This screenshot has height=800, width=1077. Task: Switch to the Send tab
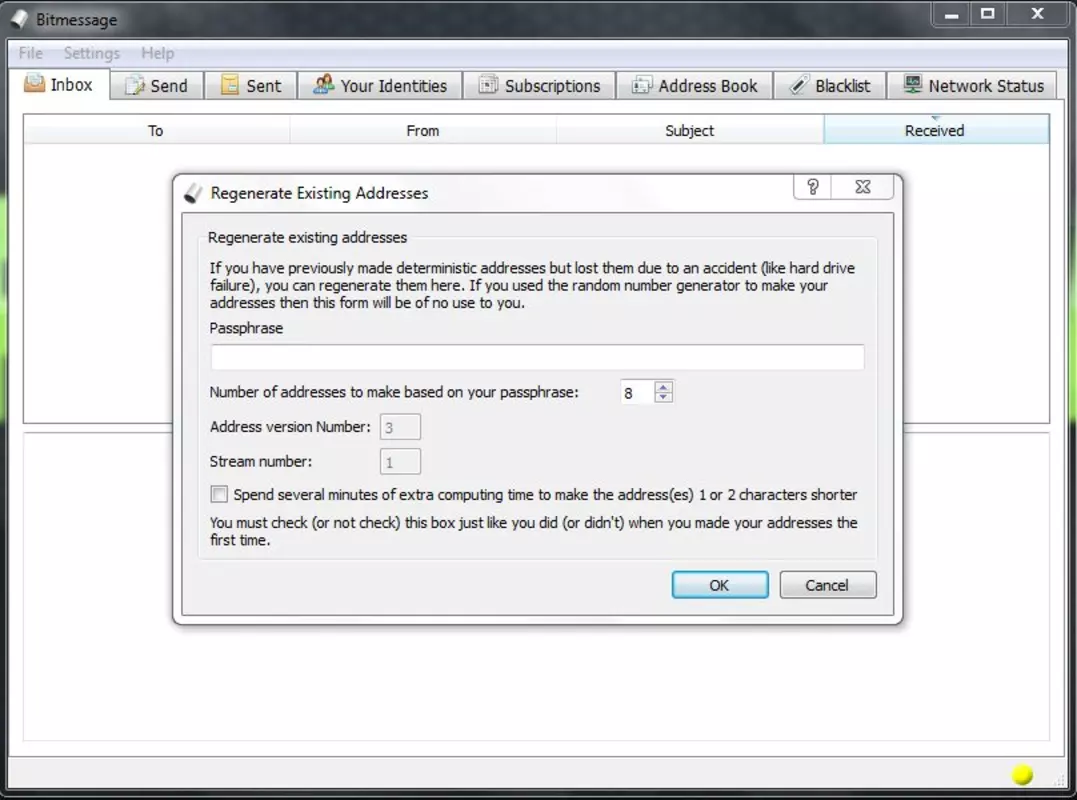[x=157, y=86]
